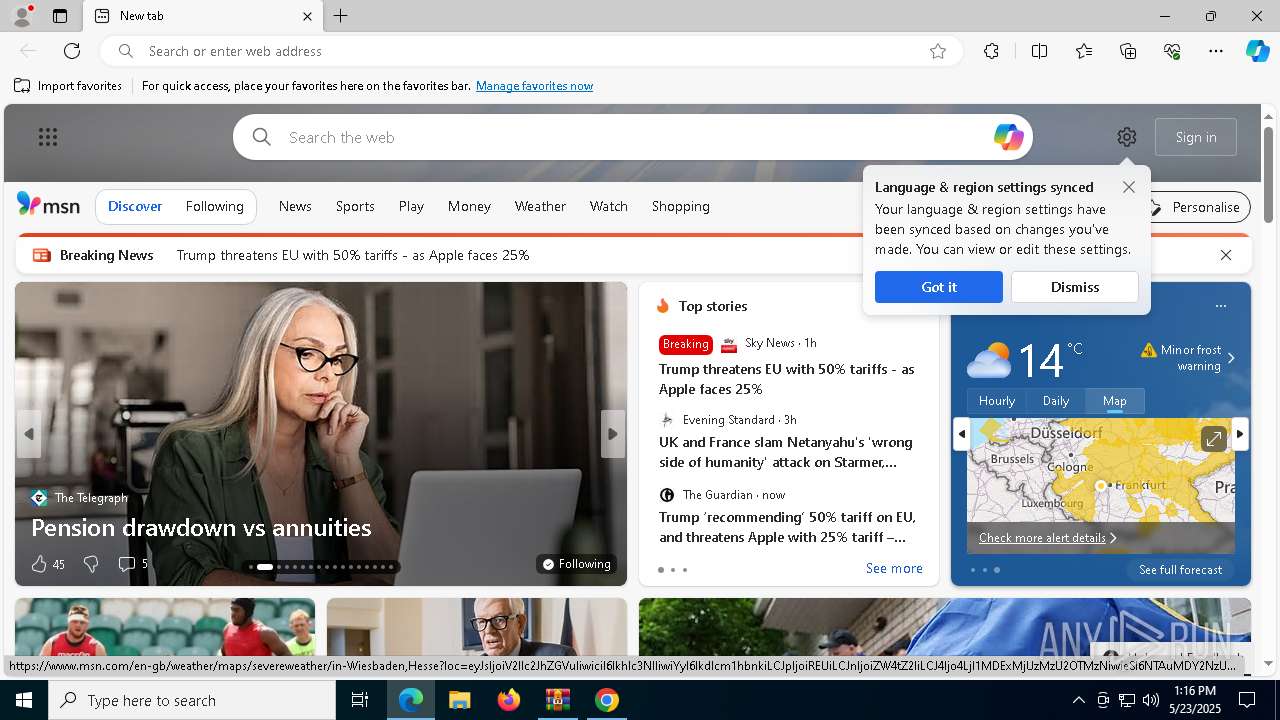Viewport: 1280px width, 720px height.
Task: Open Check more alert details link
Action: (1047, 538)
